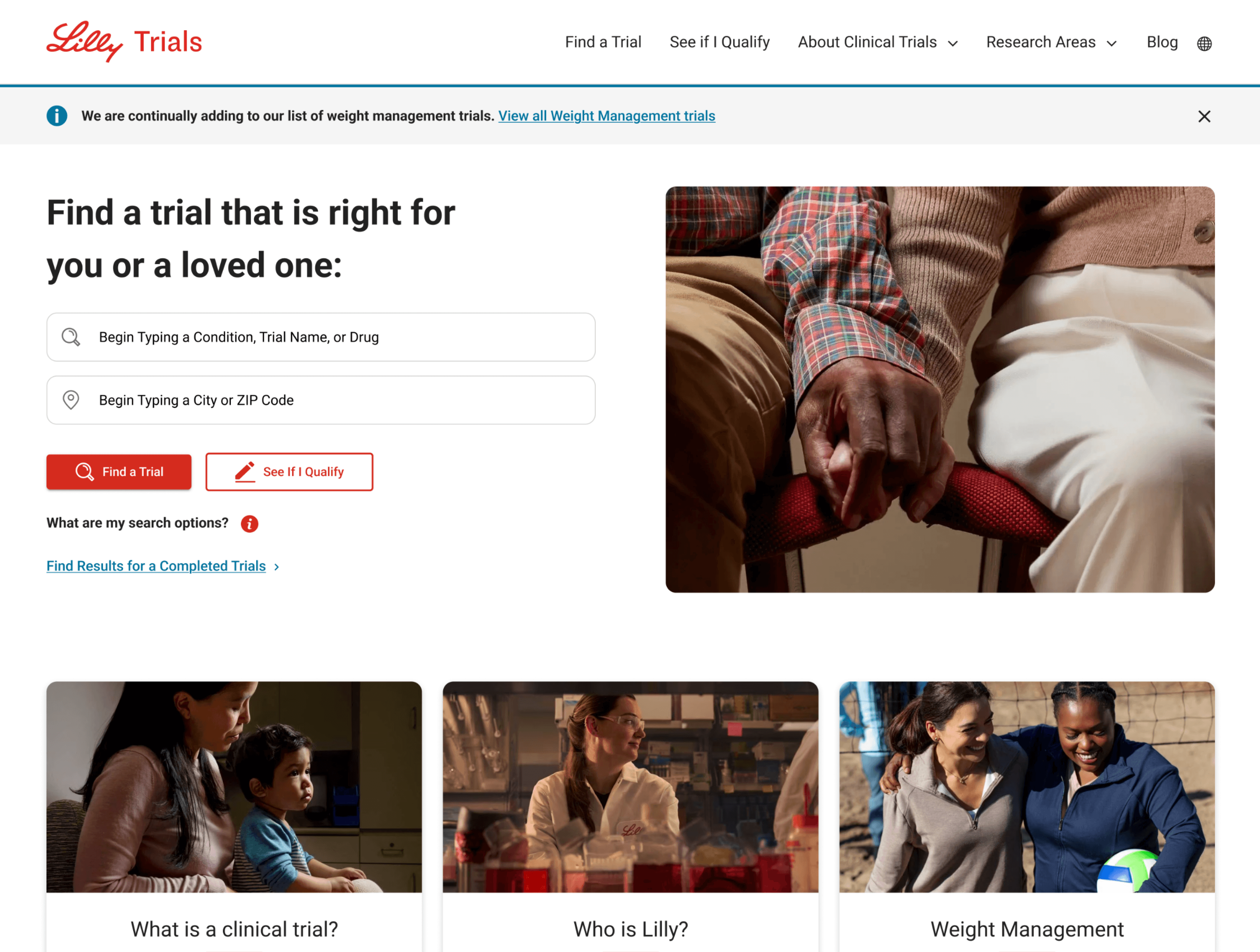Screen dimensions: 1260x952
Task: Click the red search options info icon
Action: coord(249,524)
